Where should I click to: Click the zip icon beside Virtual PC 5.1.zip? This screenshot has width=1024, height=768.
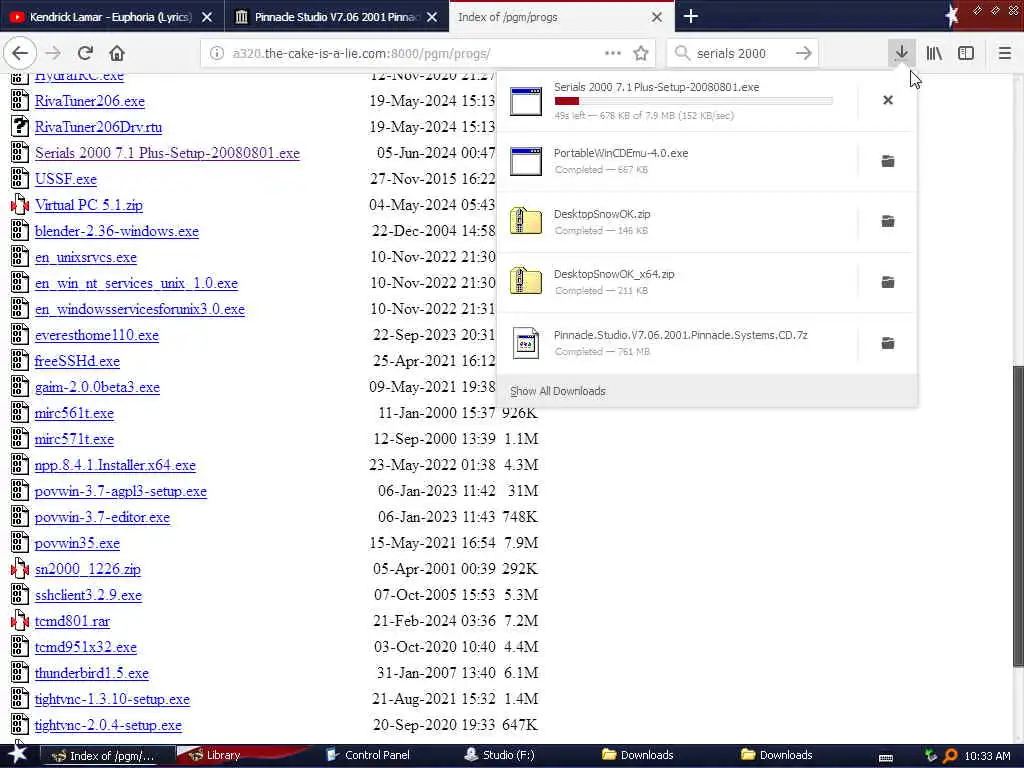point(20,205)
